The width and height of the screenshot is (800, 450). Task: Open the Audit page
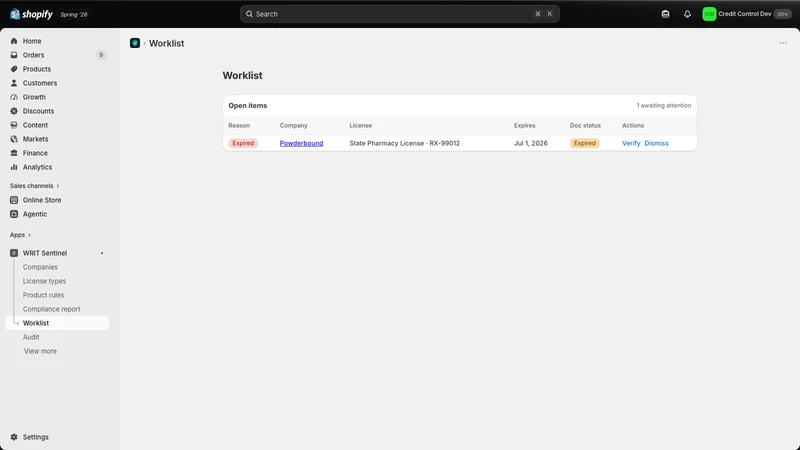31,337
